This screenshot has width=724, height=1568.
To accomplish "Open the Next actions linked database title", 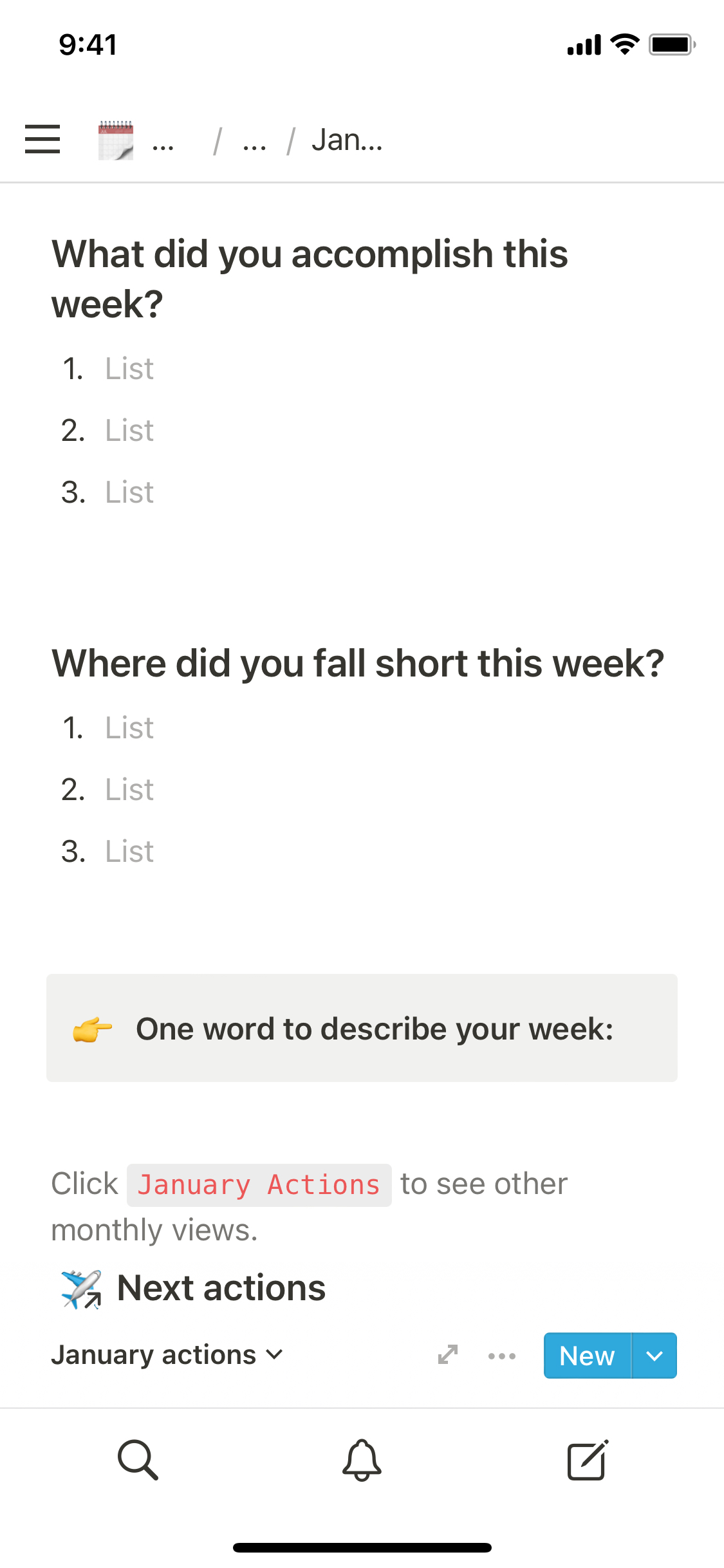I will coord(221,1288).
